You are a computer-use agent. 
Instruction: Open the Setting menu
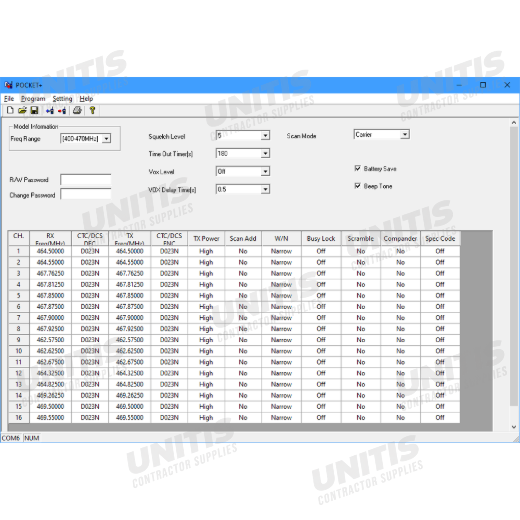coord(62,99)
